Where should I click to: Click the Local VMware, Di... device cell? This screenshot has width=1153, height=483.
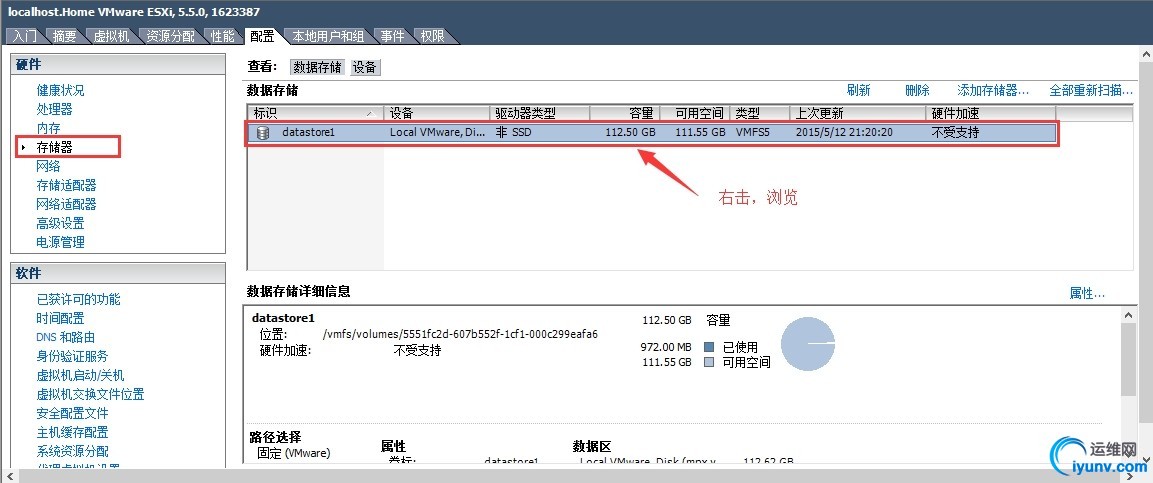click(x=437, y=133)
